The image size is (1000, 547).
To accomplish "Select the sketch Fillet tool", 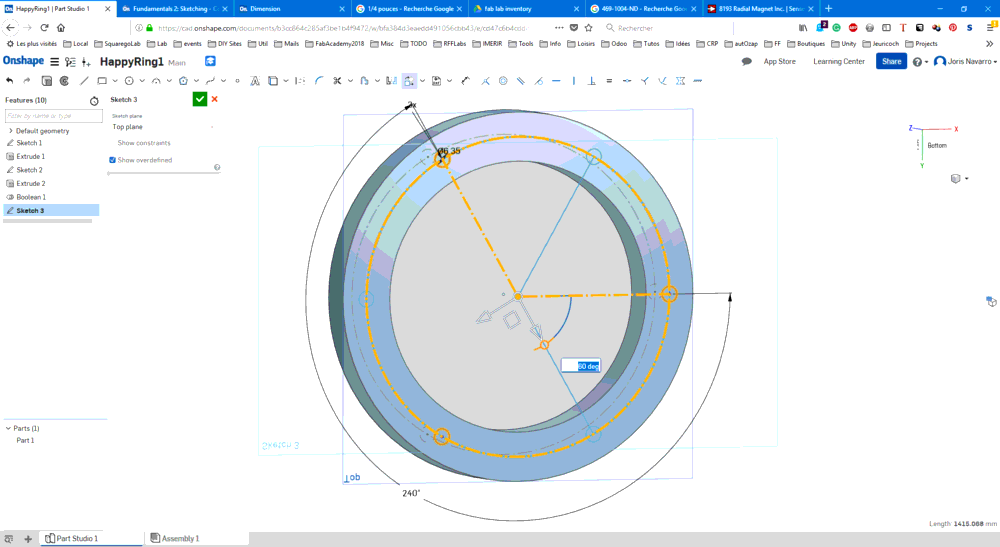I will click(x=319, y=81).
